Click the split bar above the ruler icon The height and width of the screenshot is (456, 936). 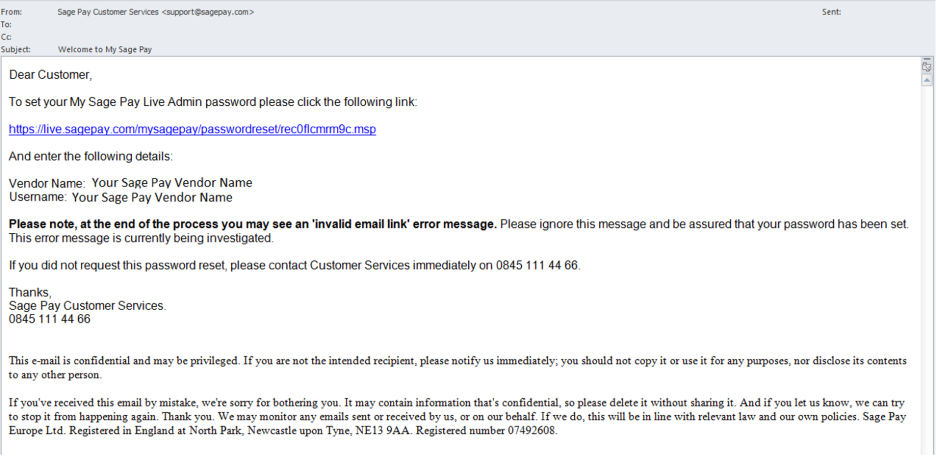pyautogui.click(x=927, y=59)
